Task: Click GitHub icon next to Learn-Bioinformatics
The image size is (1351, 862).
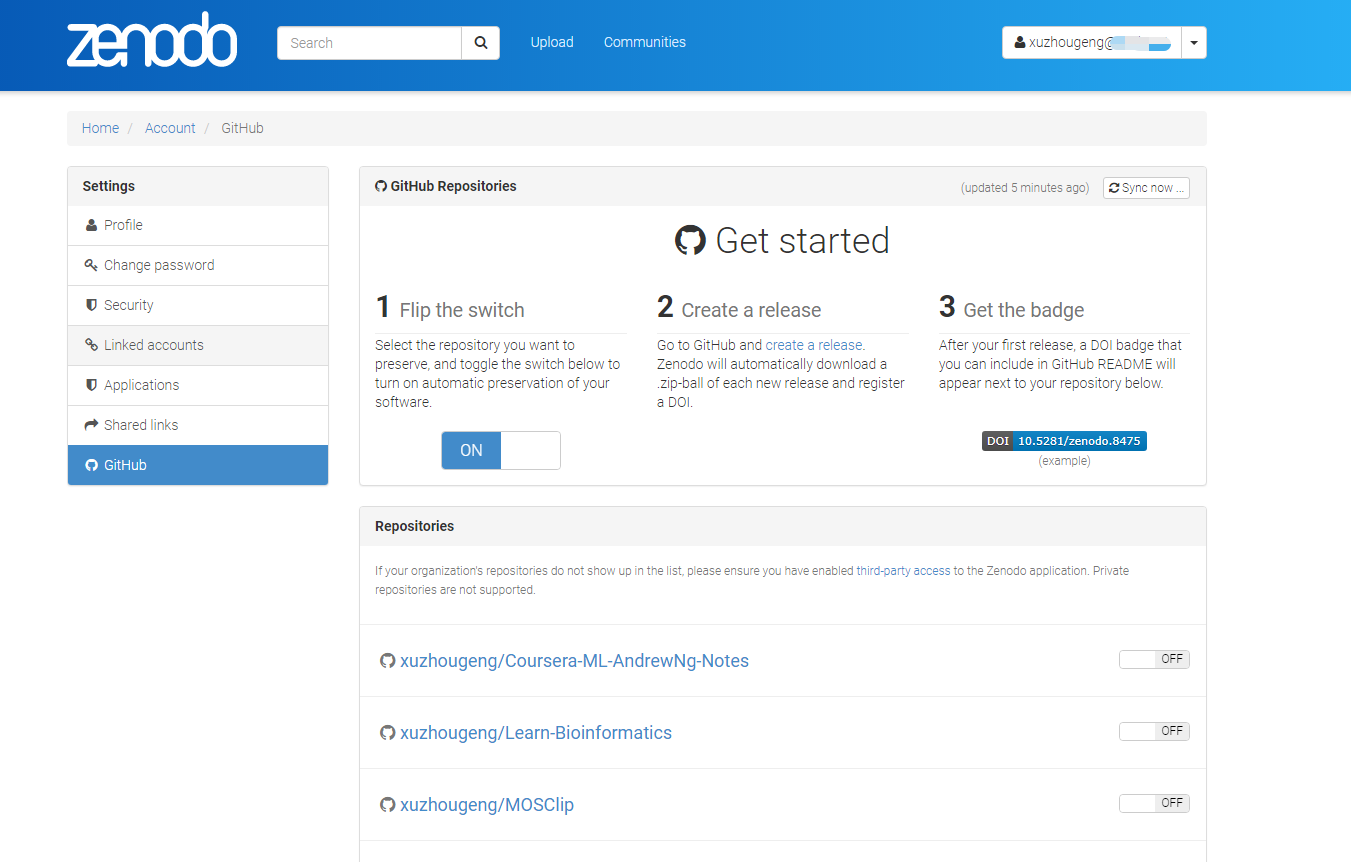Action: [388, 733]
